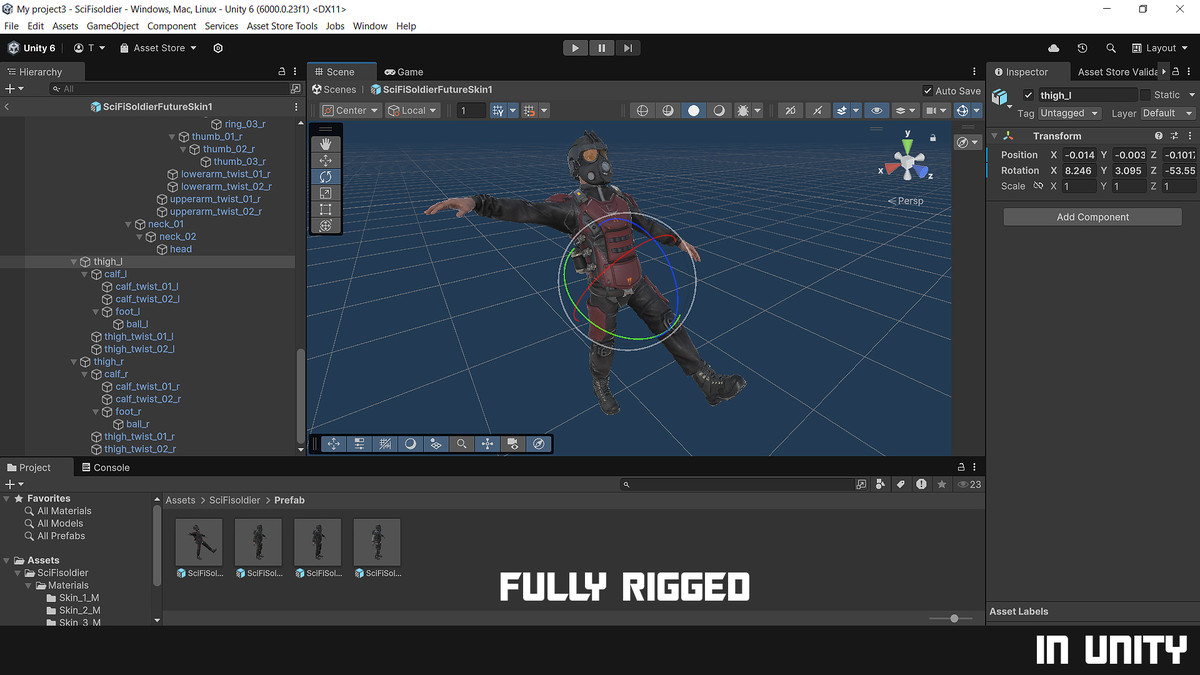Click the Project search by label icon
The image size is (1200, 675).
[x=901, y=484]
